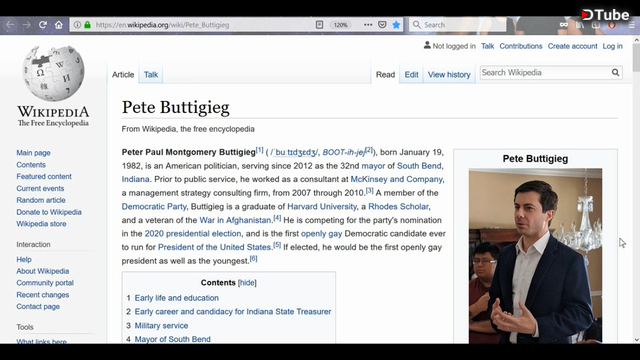Open Featured content link
The height and width of the screenshot is (360, 640).
pyautogui.click(x=44, y=176)
